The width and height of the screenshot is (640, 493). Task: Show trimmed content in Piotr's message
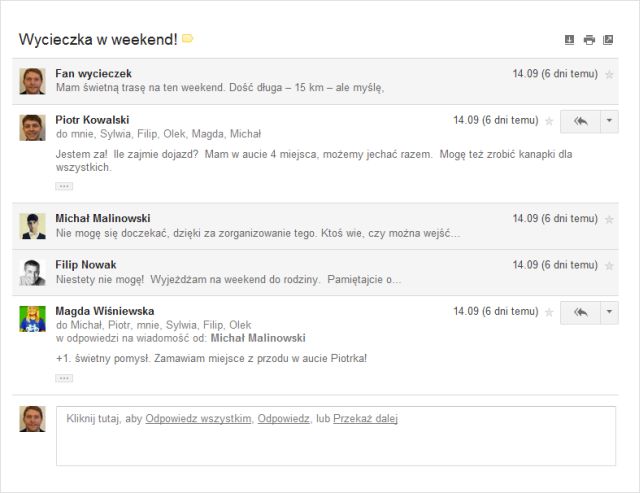[x=64, y=186]
